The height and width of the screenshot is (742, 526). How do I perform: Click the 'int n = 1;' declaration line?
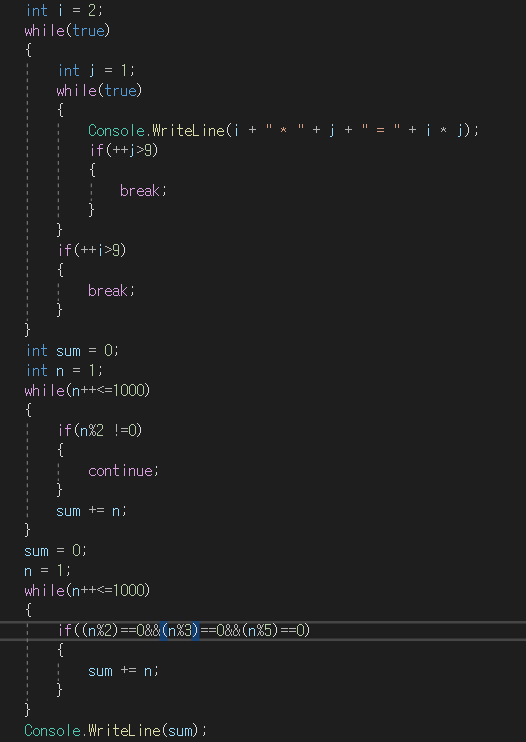point(64,371)
